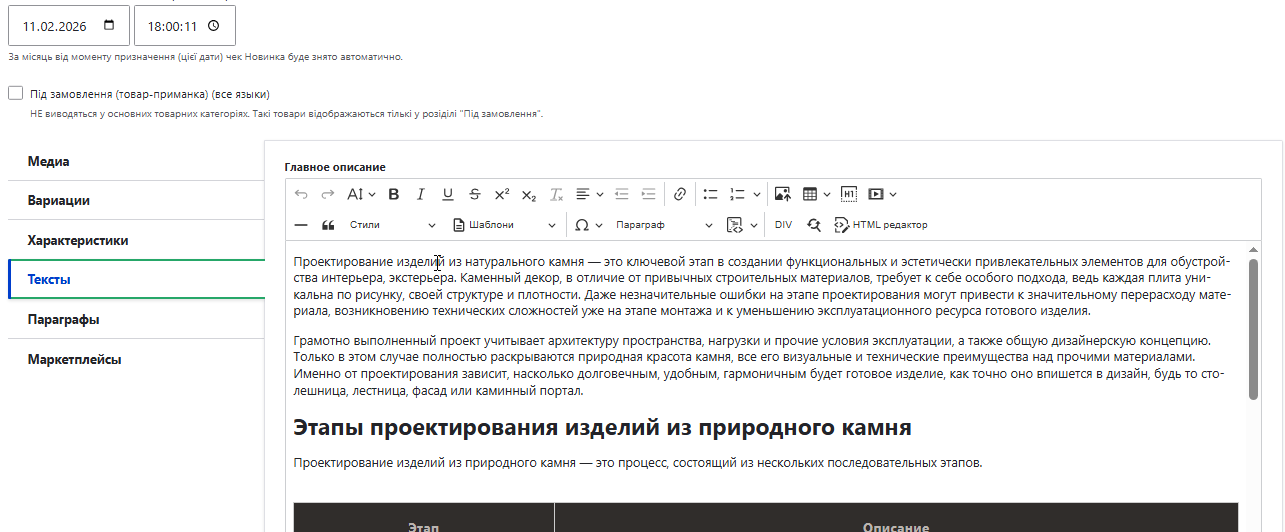Open the font size (AI) tool
The width and height of the screenshot is (1285, 532).
pos(355,194)
